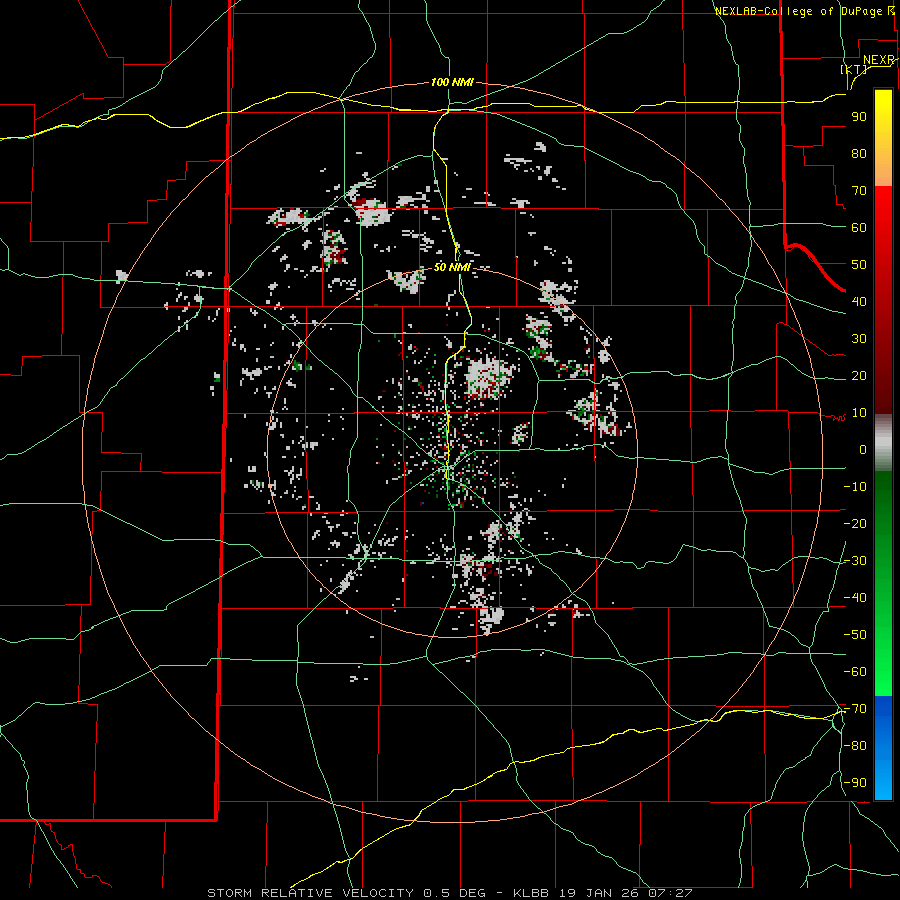Click the -80 value on velocity scale
Screen dimensions: 900x900
[855, 746]
